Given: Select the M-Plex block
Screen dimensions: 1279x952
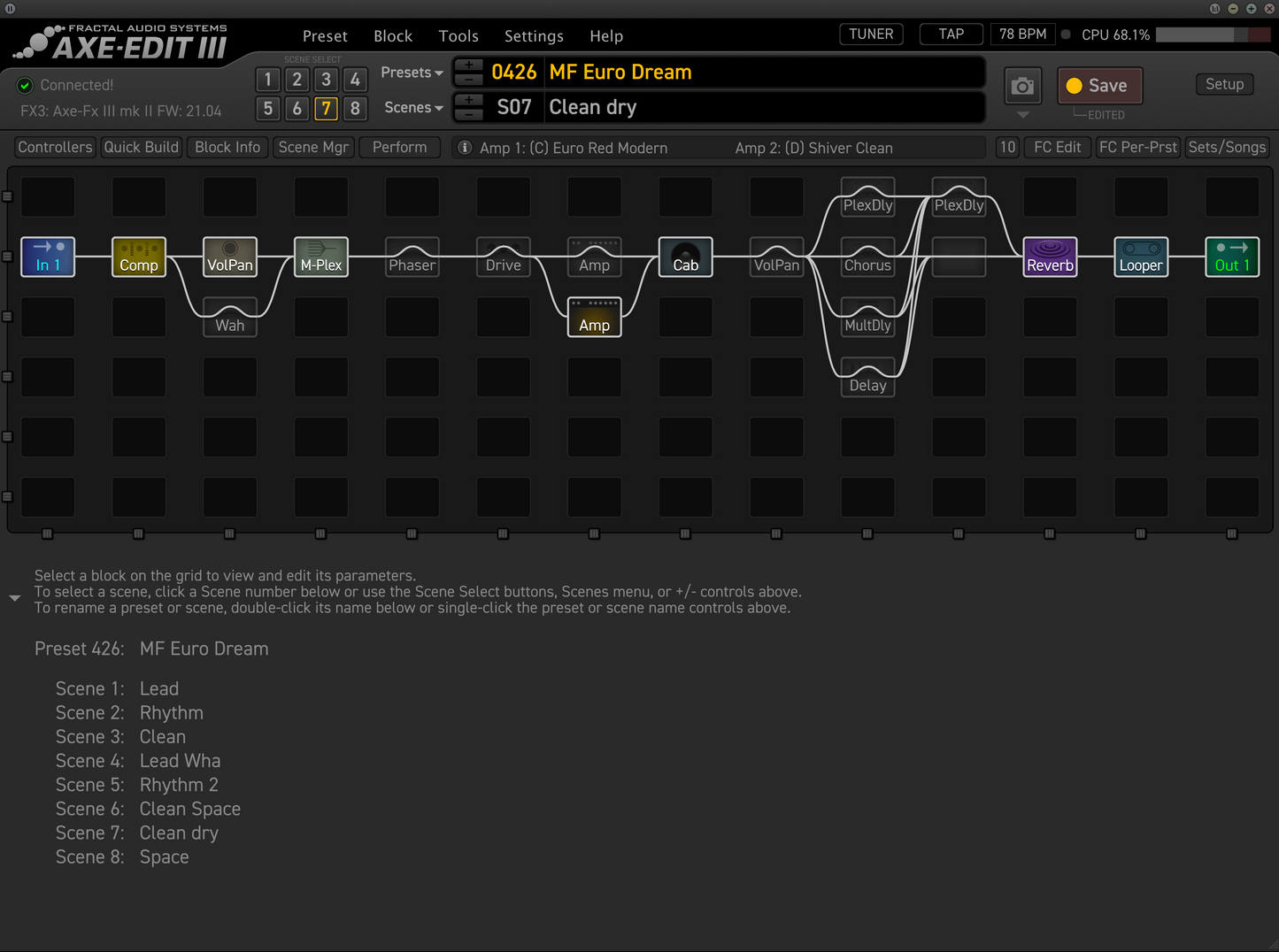Looking at the screenshot, I should (320, 257).
